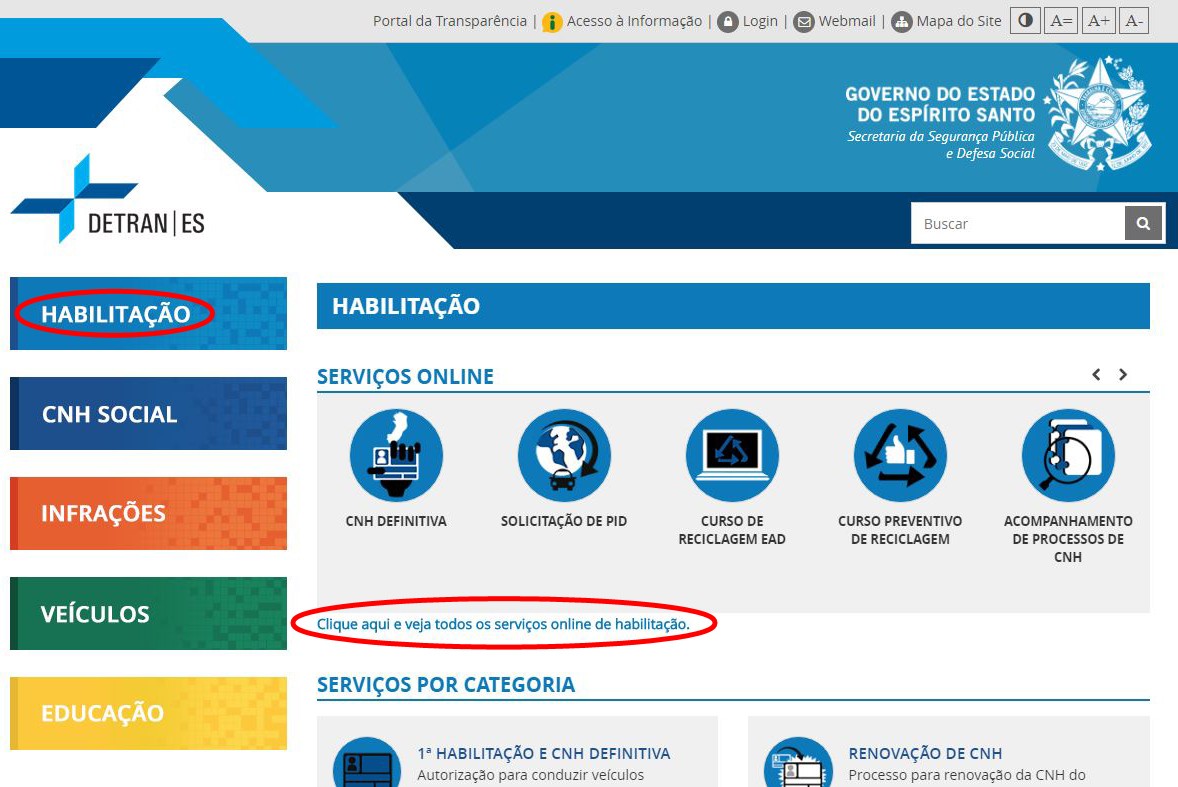Reset font size with A= button
This screenshot has height=787, width=1178.
1062,20
